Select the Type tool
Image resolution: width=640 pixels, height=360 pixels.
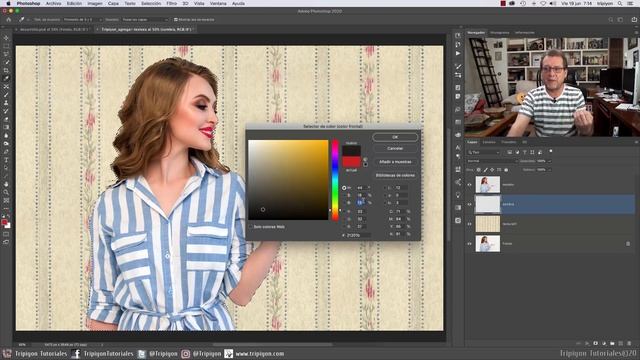tap(6, 160)
